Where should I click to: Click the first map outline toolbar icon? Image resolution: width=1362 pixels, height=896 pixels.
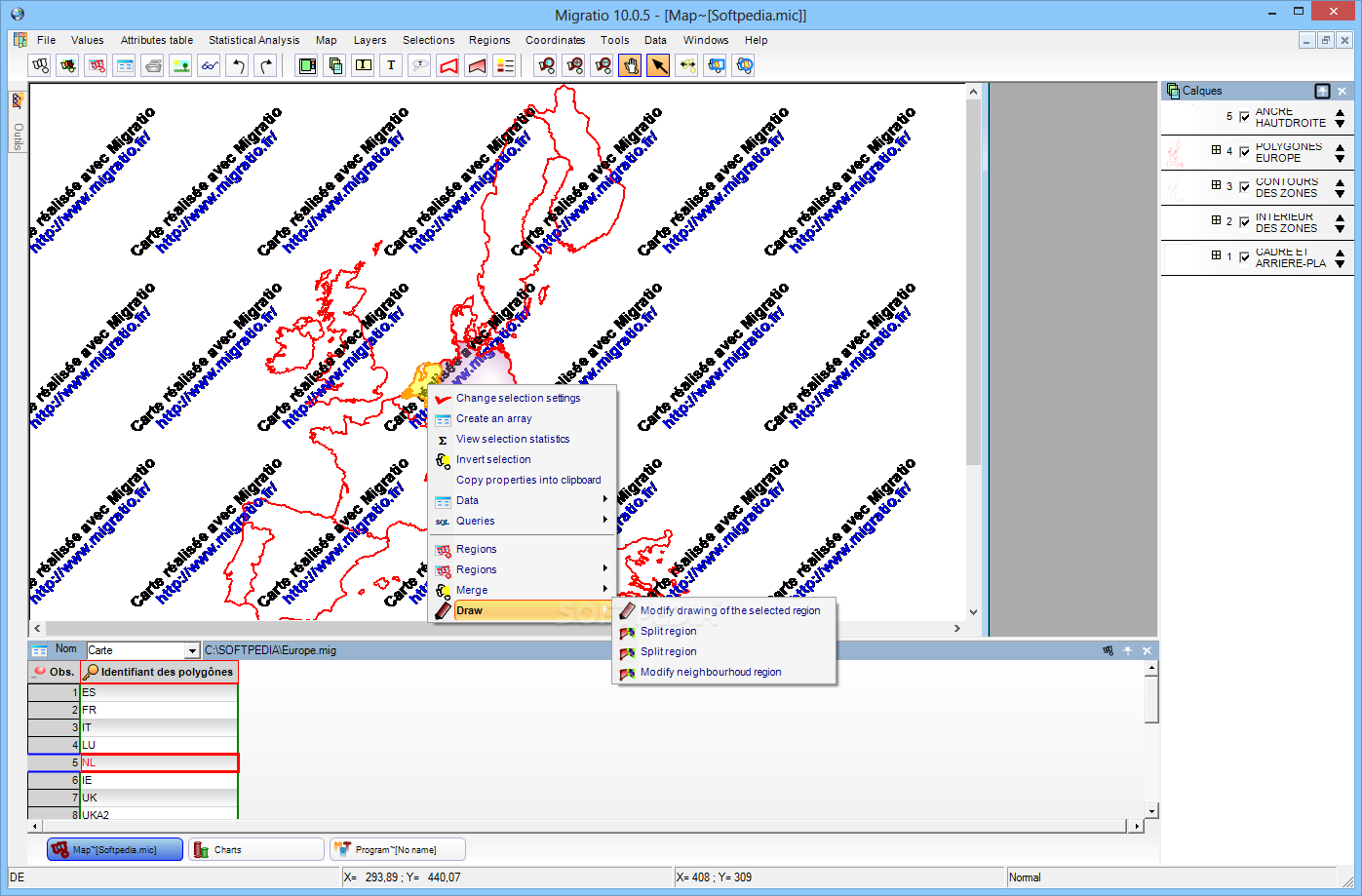[x=40, y=65]
